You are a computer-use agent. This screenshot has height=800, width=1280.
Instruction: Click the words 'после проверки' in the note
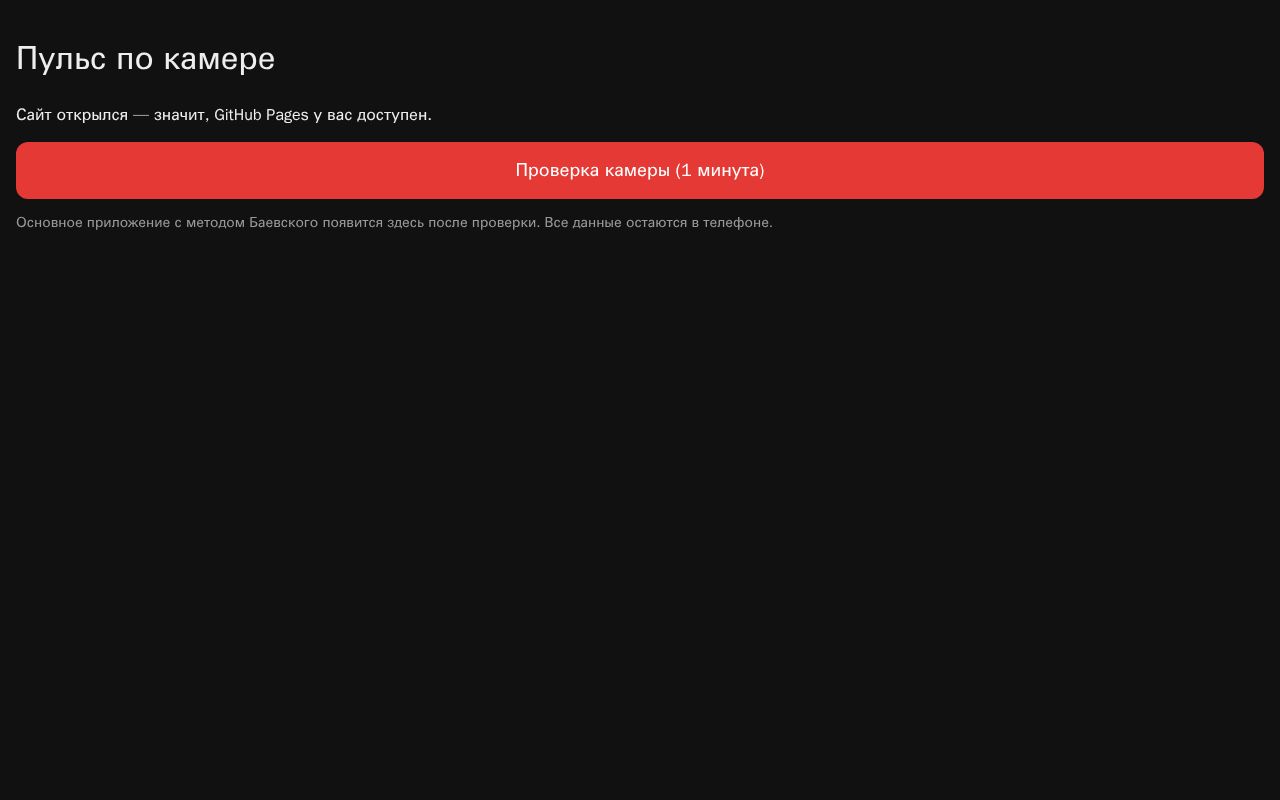tap(484, 222)
